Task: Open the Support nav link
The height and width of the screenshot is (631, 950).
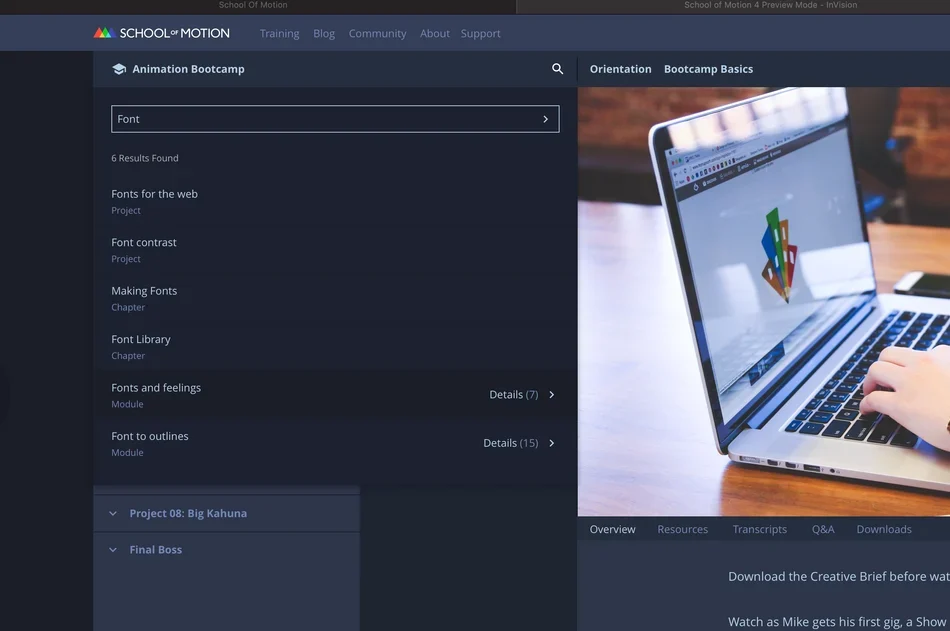Action: tap(480, 33)
